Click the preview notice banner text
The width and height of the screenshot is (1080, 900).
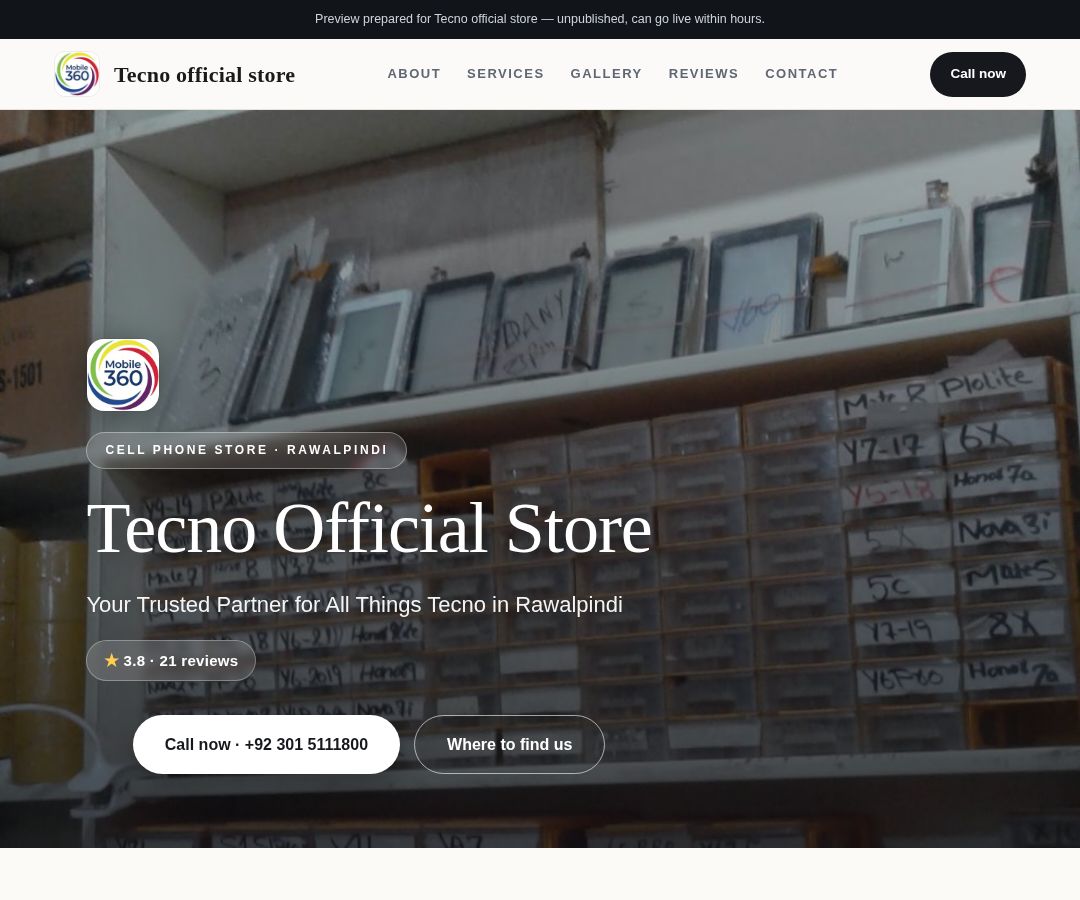click(539, 19)
